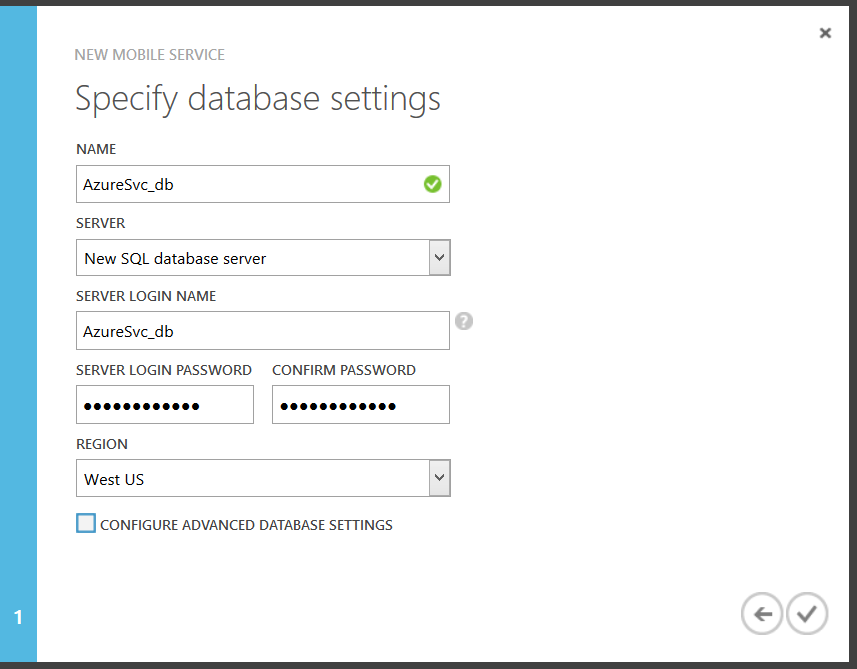Click the Configure Advanced Database Settings label
Viewport: 857px width, 669px height.
[x=246, y=525]
